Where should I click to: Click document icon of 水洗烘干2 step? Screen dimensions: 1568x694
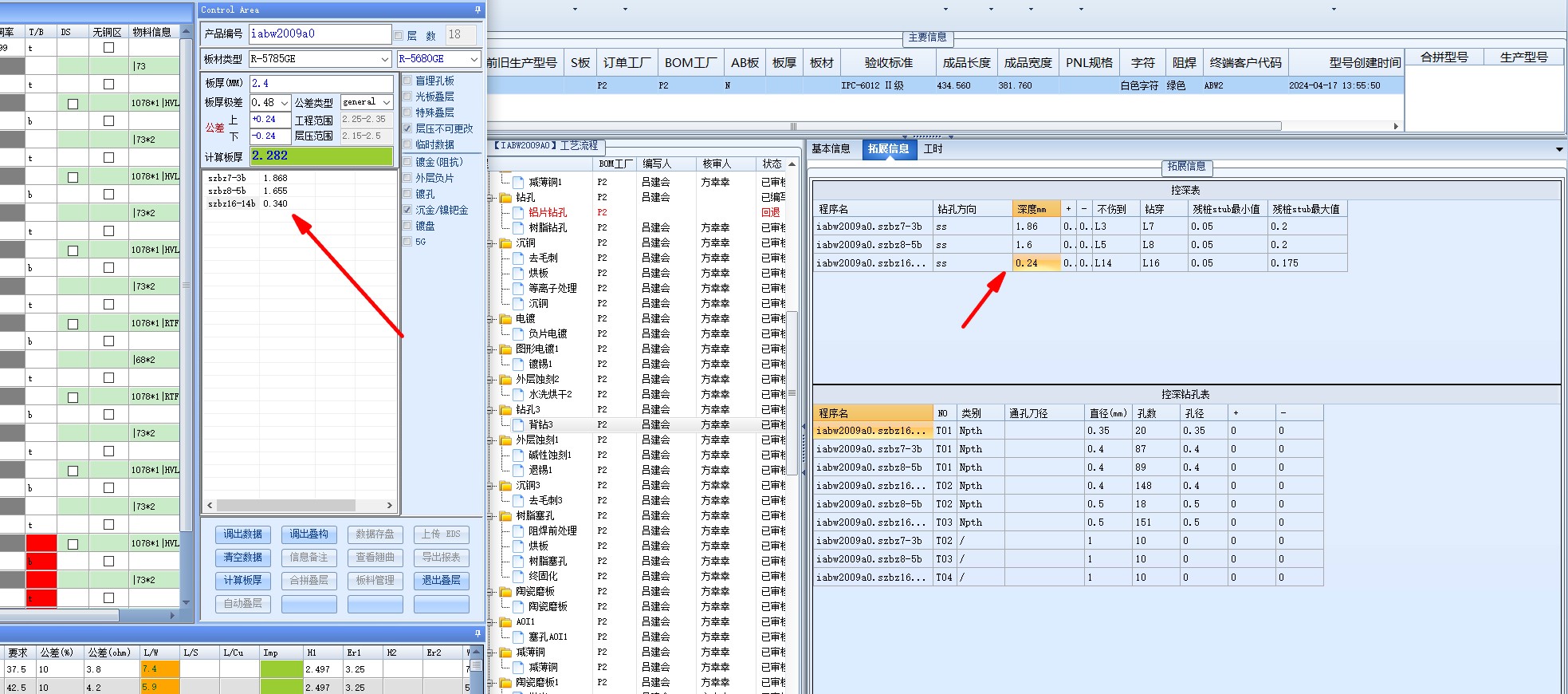tap(519, 394)
